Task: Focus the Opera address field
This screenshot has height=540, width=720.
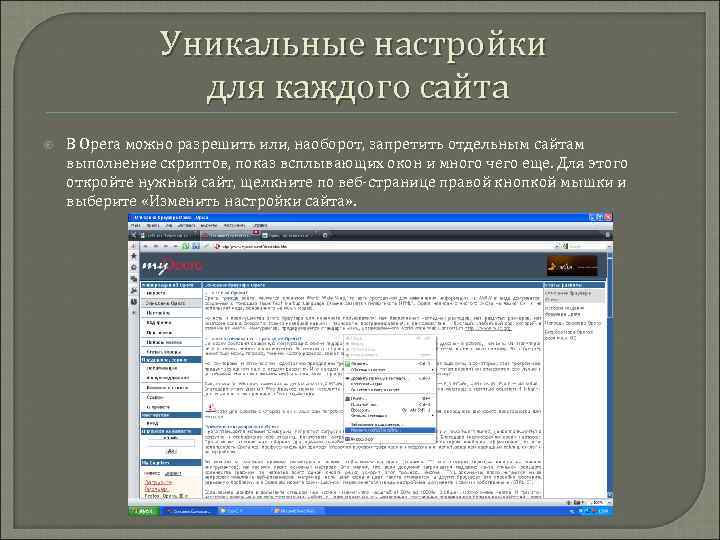Action: [386, 246]
